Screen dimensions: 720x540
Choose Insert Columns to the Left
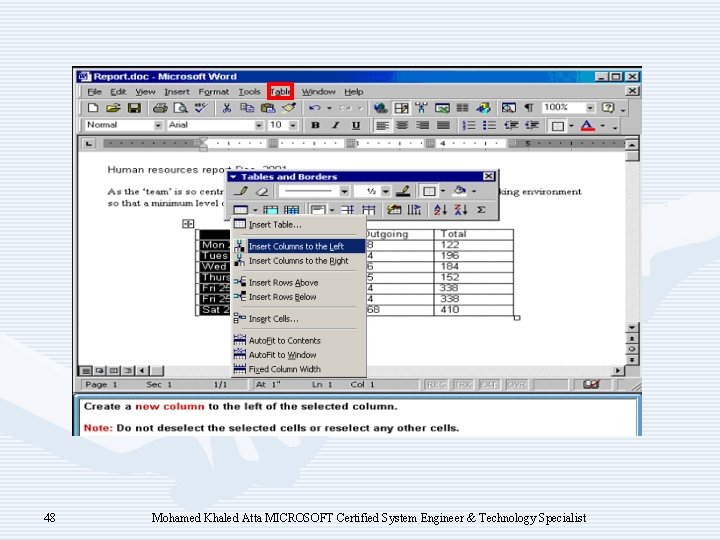298,246
